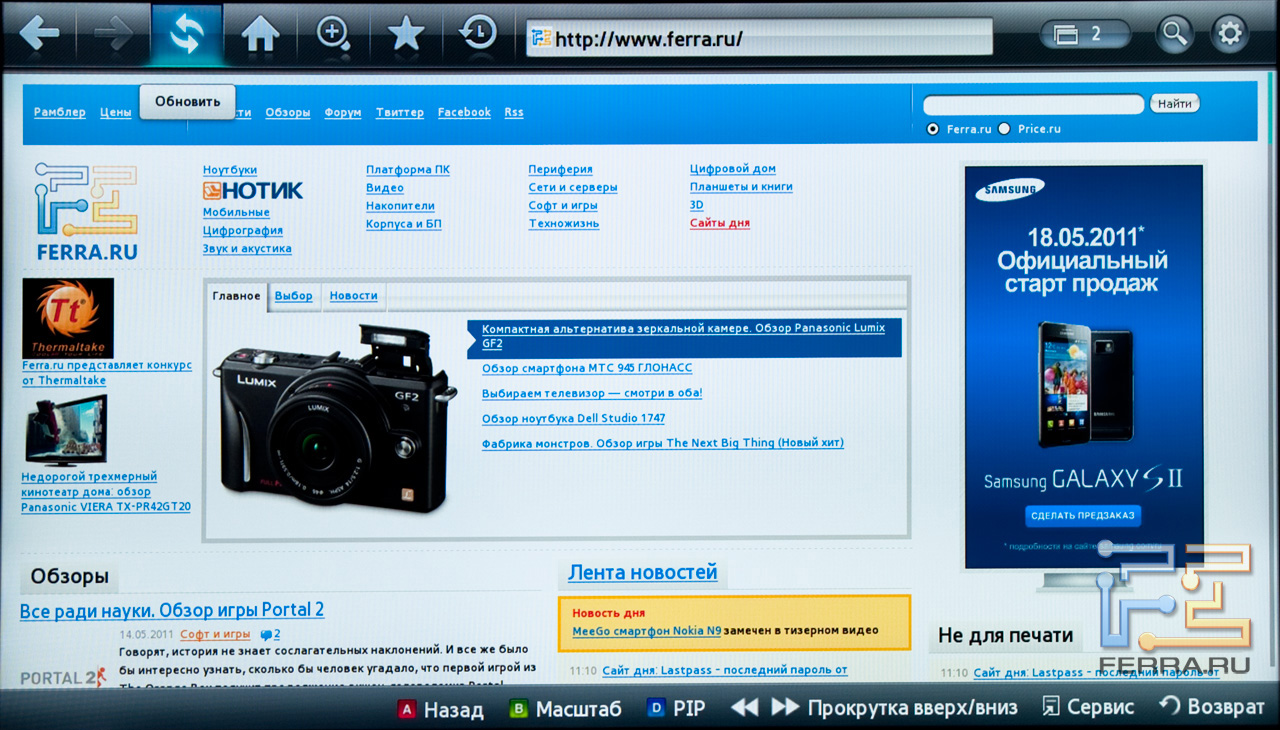Switch to the Новости tab

(x=353, y=296)
